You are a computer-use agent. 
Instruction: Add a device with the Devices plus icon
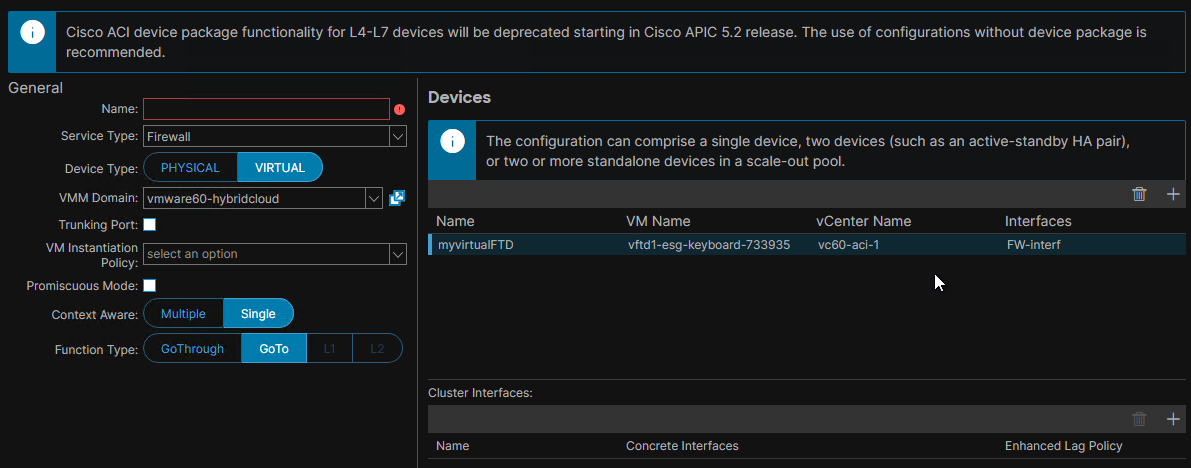pyautogui.click(x=1173, y=194)
